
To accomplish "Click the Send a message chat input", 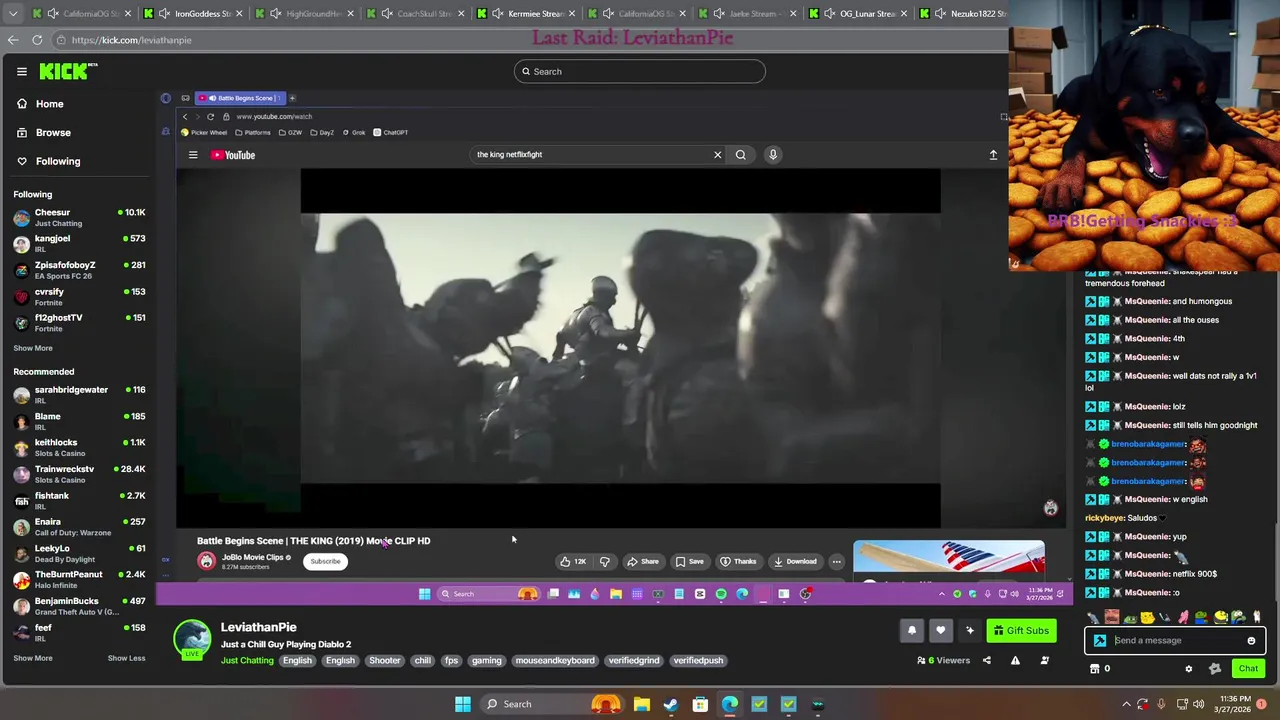I will (1176, 641).
